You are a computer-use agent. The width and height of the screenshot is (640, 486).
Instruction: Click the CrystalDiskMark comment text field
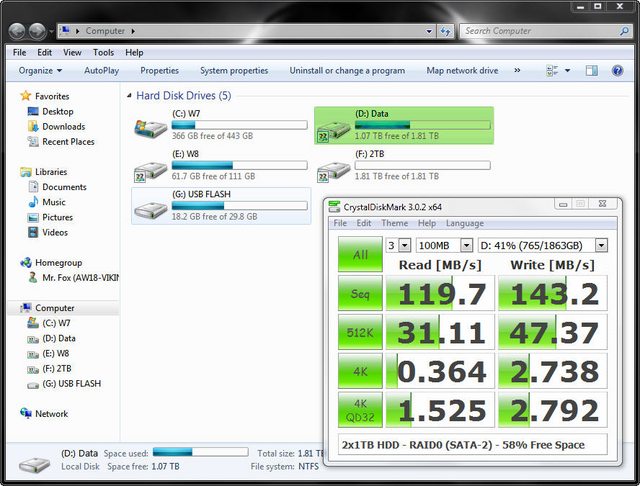[x=473, y=444]
